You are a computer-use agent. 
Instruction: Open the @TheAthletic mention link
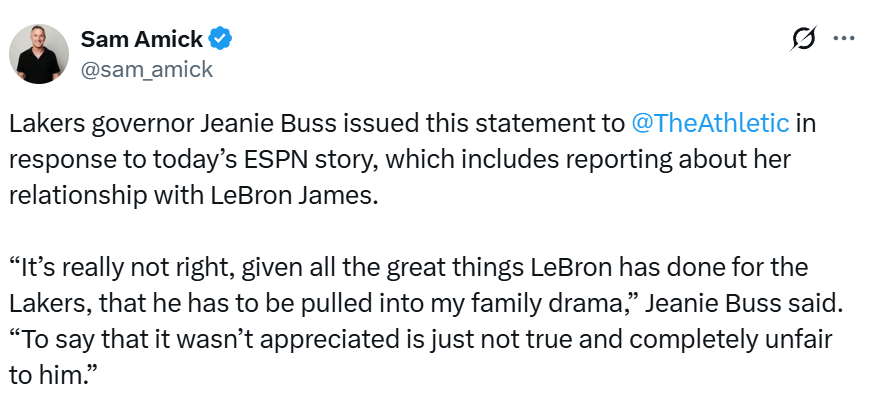710,123
